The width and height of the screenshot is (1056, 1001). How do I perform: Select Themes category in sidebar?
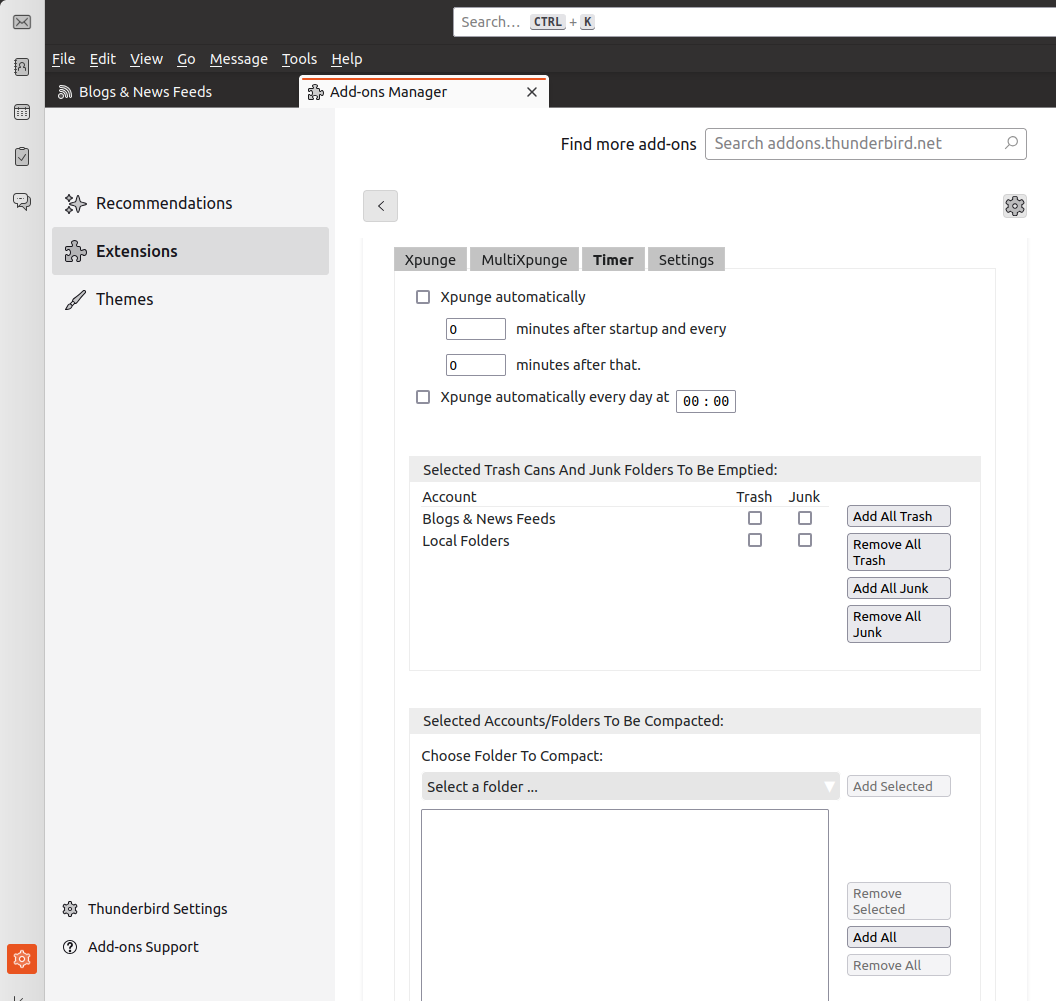pos(190,299)
